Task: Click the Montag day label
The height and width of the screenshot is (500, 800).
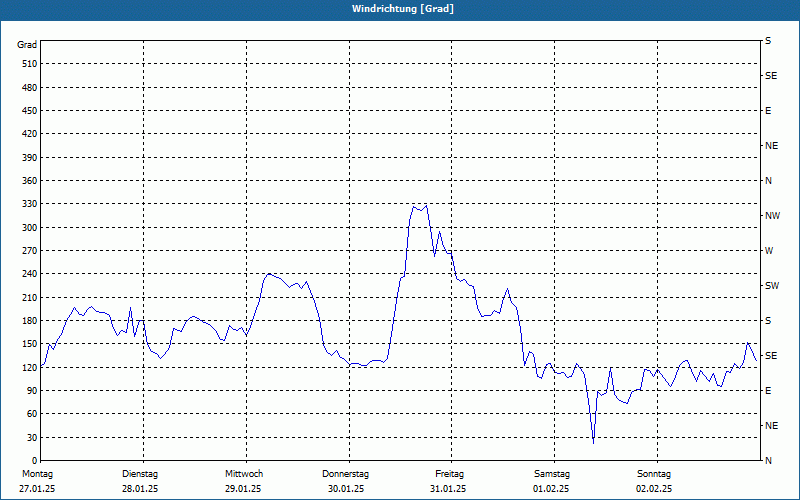Action: pyautogui.click(x=37, y=474)
